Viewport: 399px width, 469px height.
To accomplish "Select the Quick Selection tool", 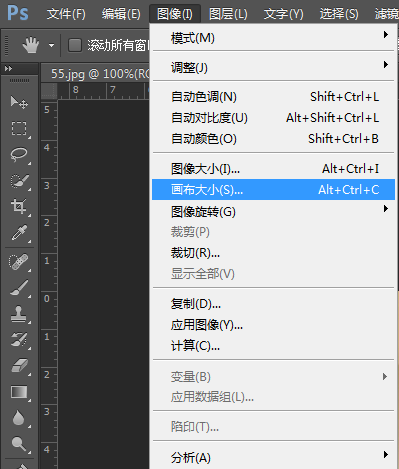I will (x=19, y=181).
